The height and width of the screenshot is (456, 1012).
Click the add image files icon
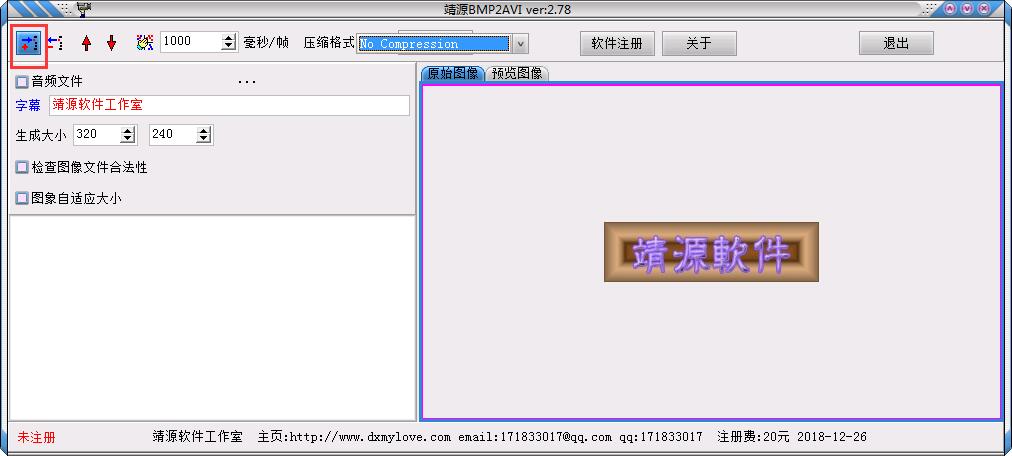click(x=28, y=43)
